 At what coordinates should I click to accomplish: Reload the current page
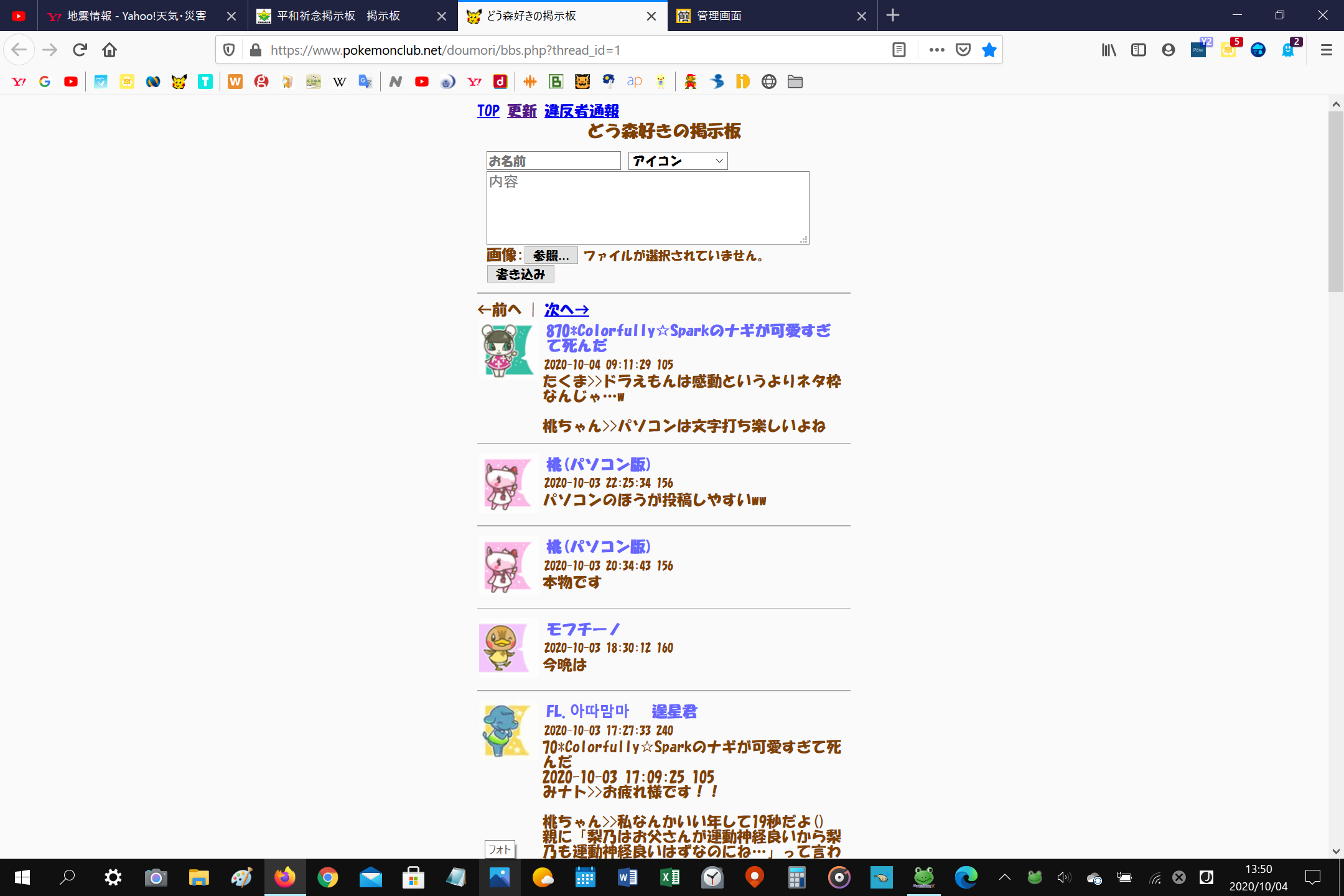(80, 50)
